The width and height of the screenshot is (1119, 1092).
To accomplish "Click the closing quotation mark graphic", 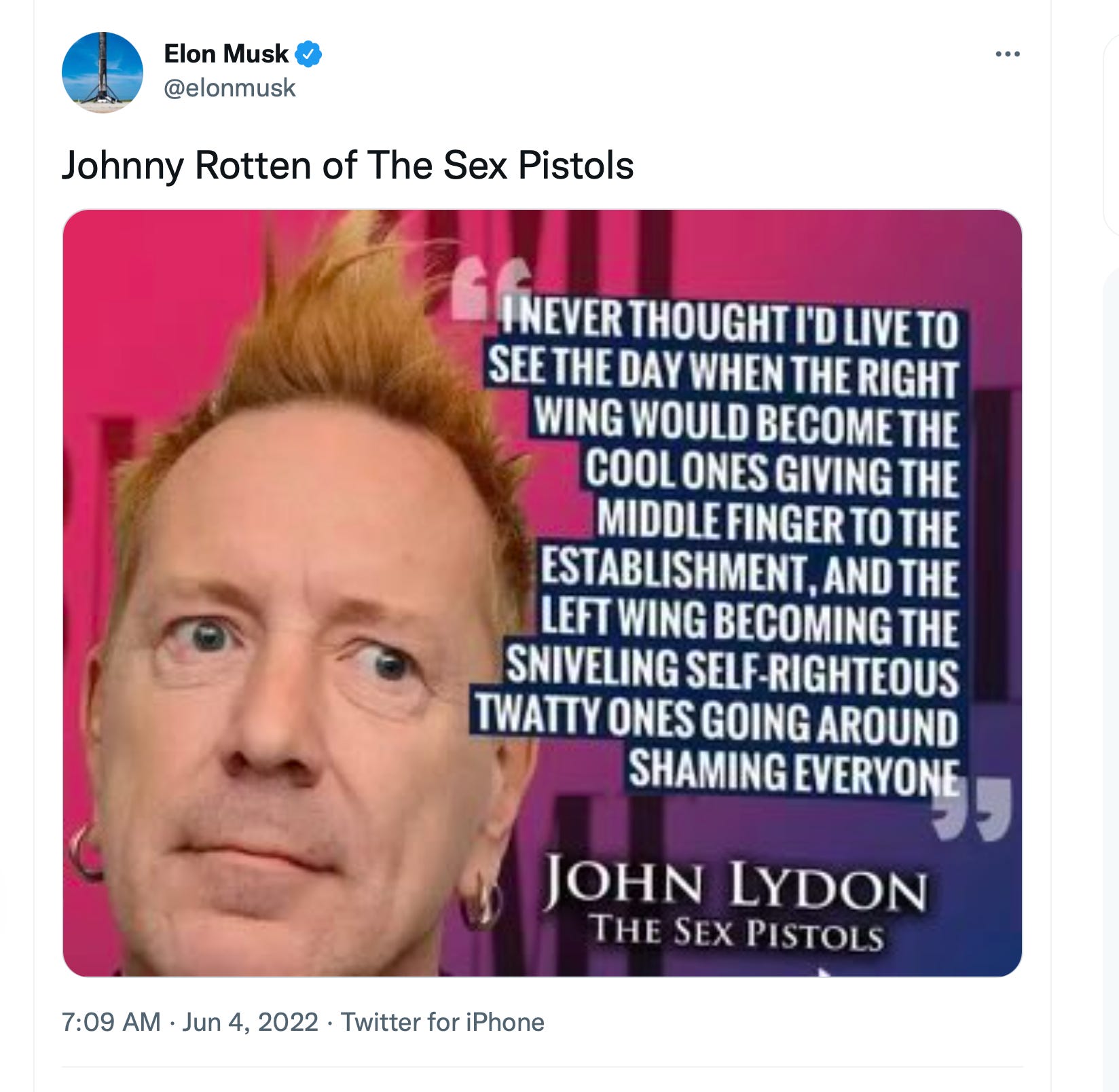I will point(974,809).
